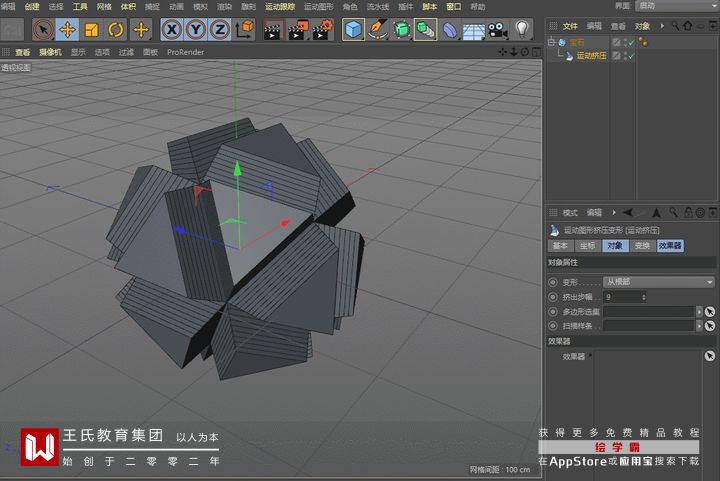
Task: Click Attribute Manager up arrow
Action: click(657, 213)
